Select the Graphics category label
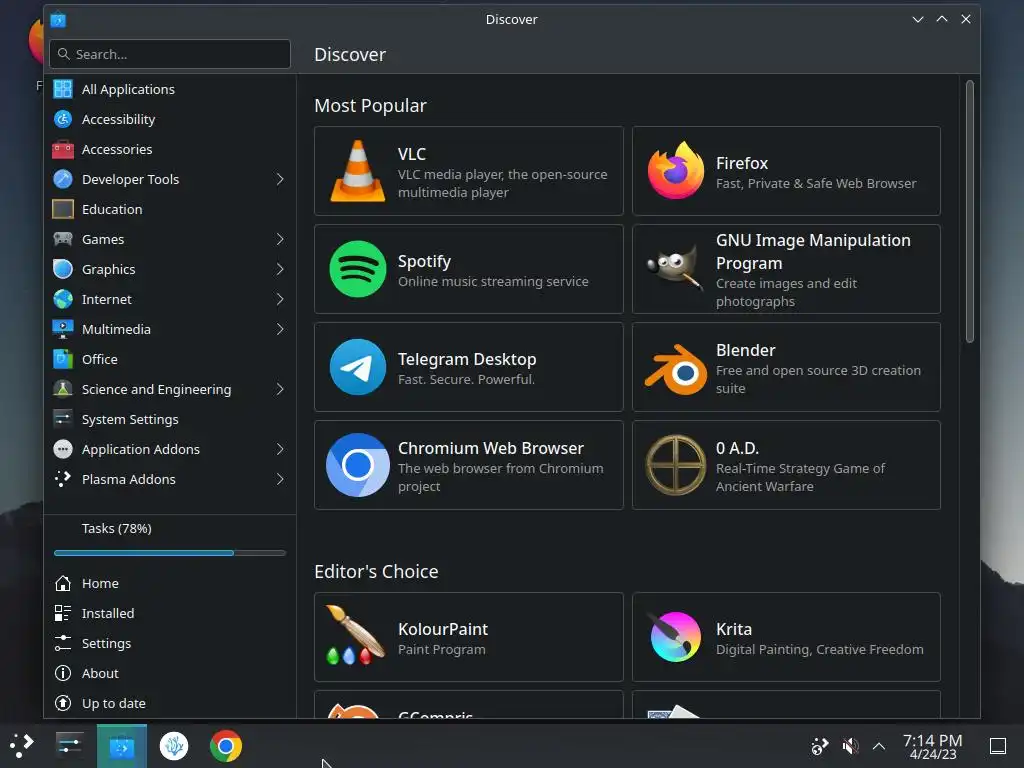 click(108, 269)
